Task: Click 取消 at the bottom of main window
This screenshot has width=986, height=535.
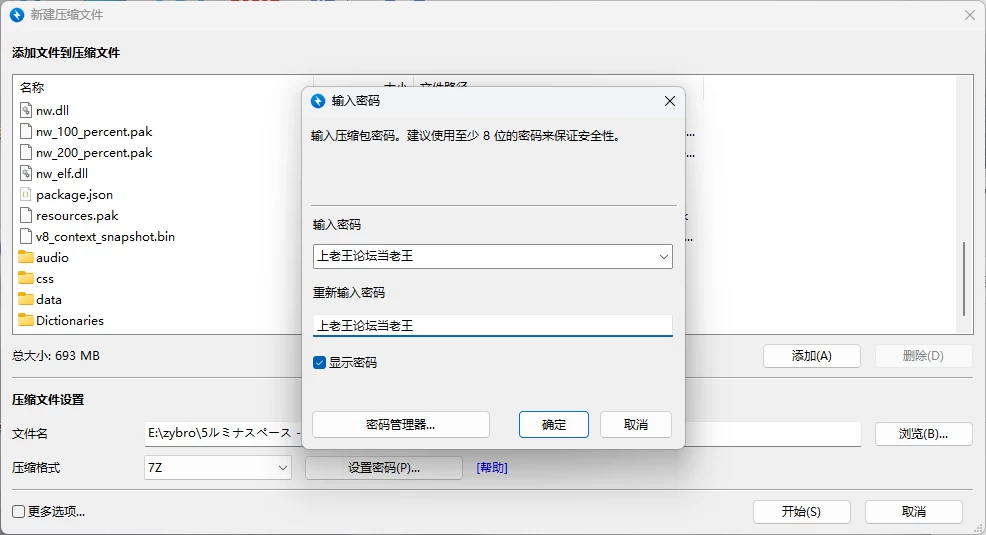Action: click(914, 512)
